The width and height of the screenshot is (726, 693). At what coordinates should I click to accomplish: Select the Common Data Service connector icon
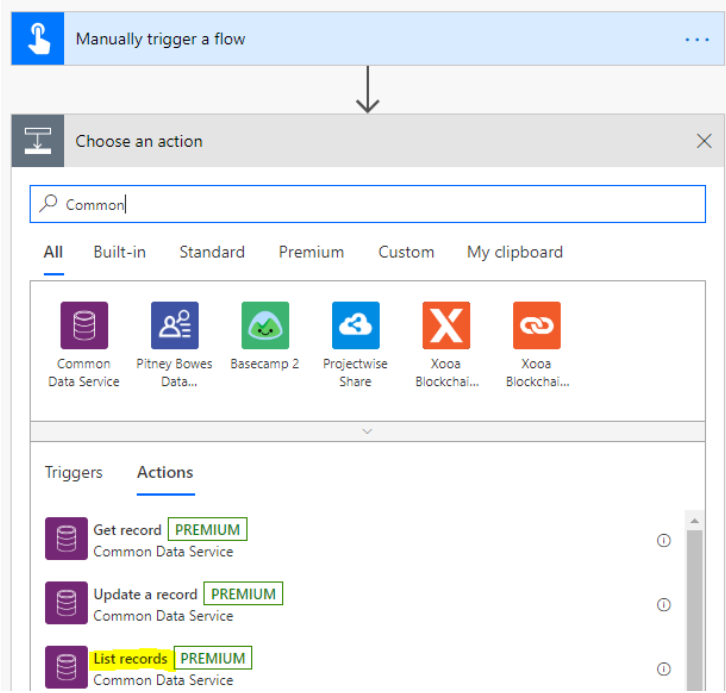pos(84,325)
